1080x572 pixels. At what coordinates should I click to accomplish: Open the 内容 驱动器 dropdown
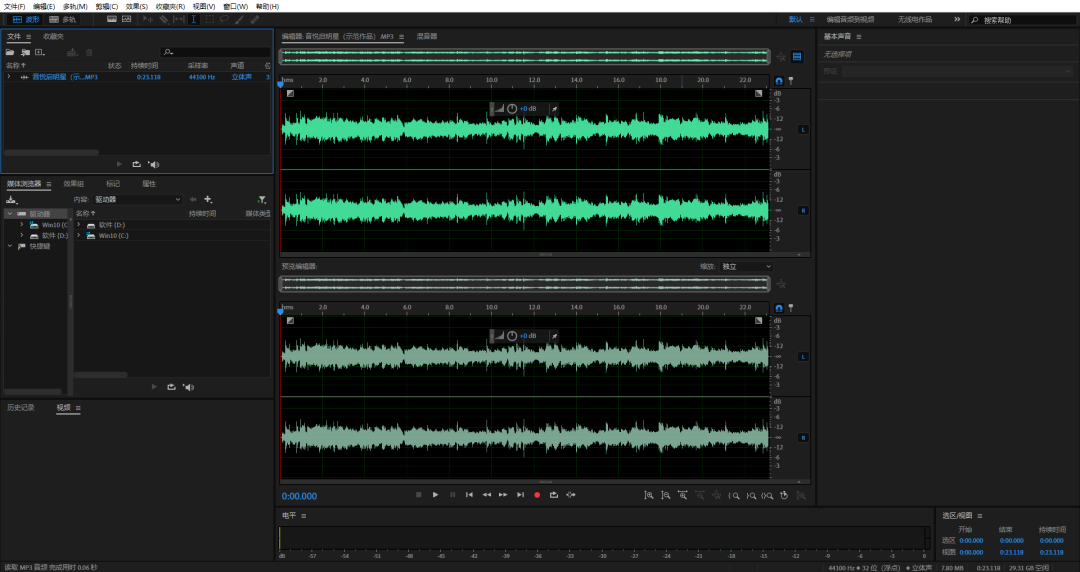coord(137,200)
